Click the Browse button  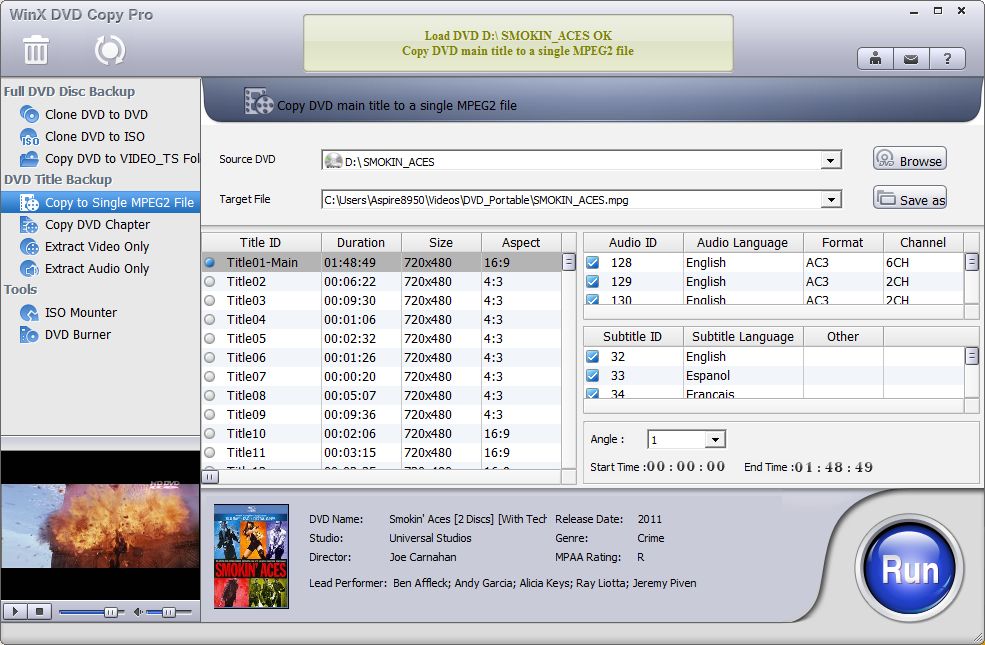coord(909,160)
